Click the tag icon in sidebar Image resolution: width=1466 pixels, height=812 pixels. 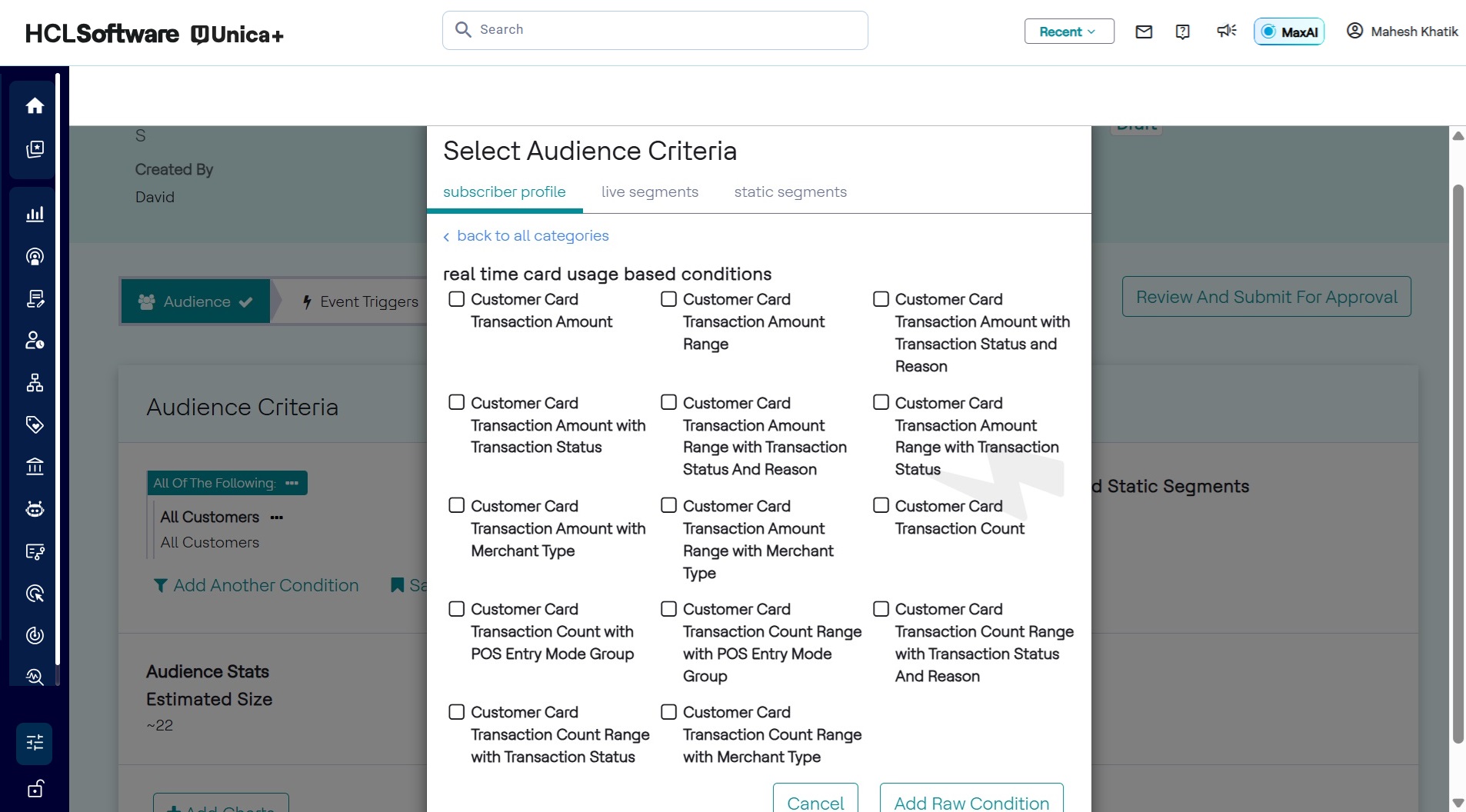[35, 424]
